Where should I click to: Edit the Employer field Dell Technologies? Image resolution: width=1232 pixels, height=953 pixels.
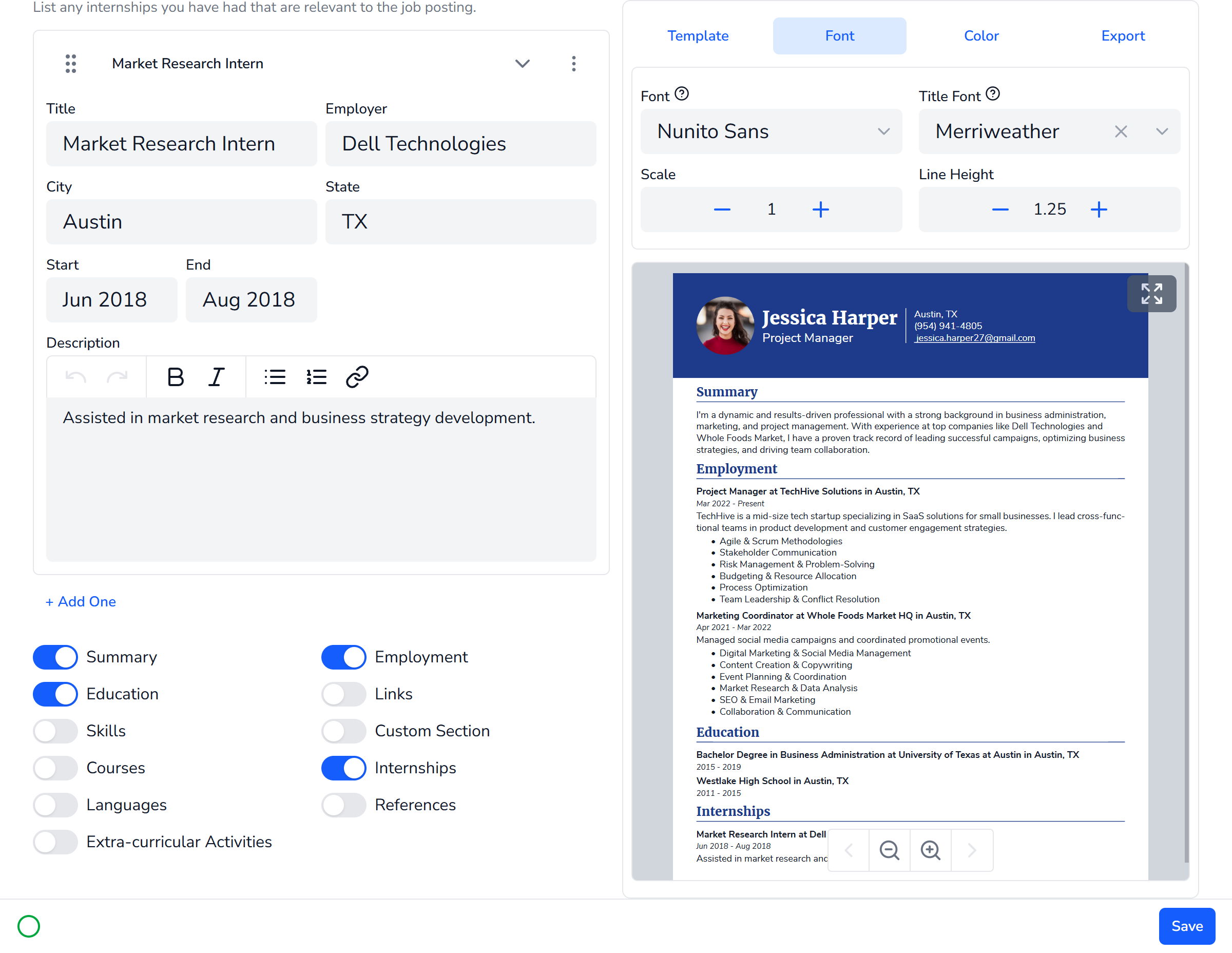point(460,144)
